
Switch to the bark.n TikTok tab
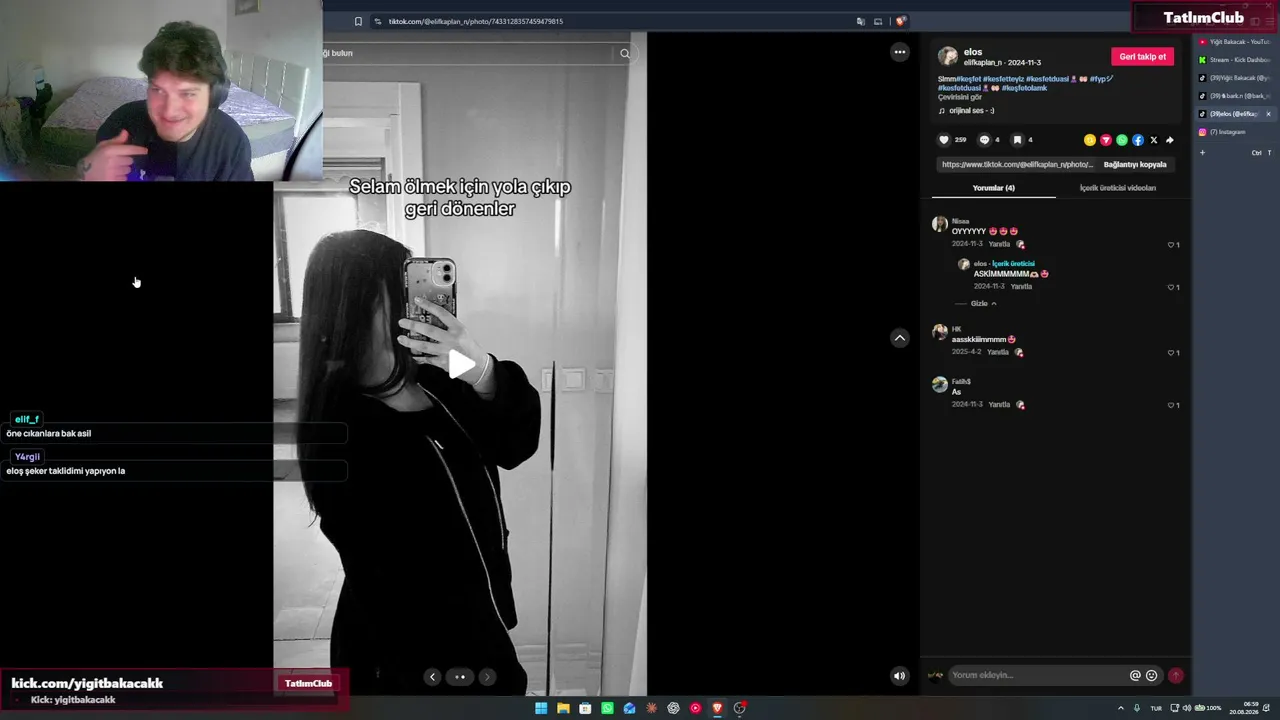coord(1236,96)
